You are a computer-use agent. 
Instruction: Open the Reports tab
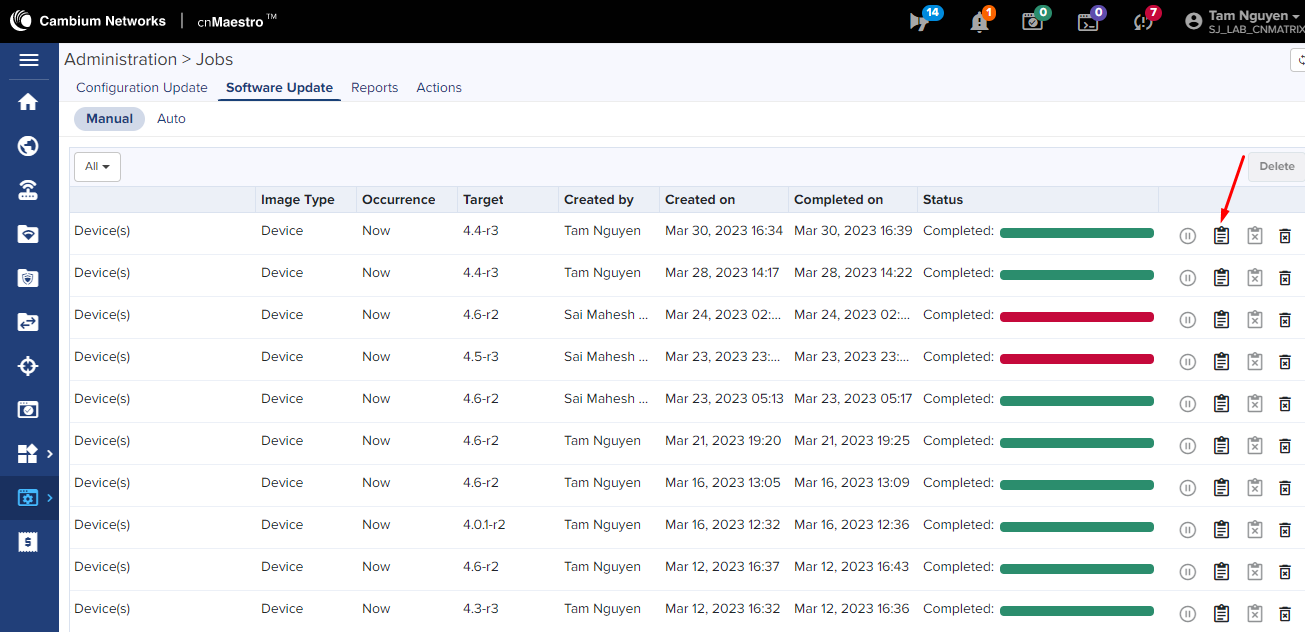[374, 88]
